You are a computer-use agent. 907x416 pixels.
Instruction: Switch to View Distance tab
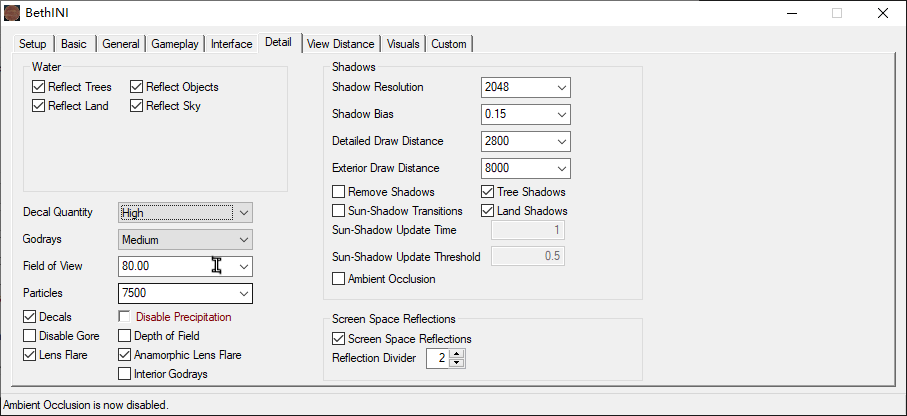pos(341,44)
